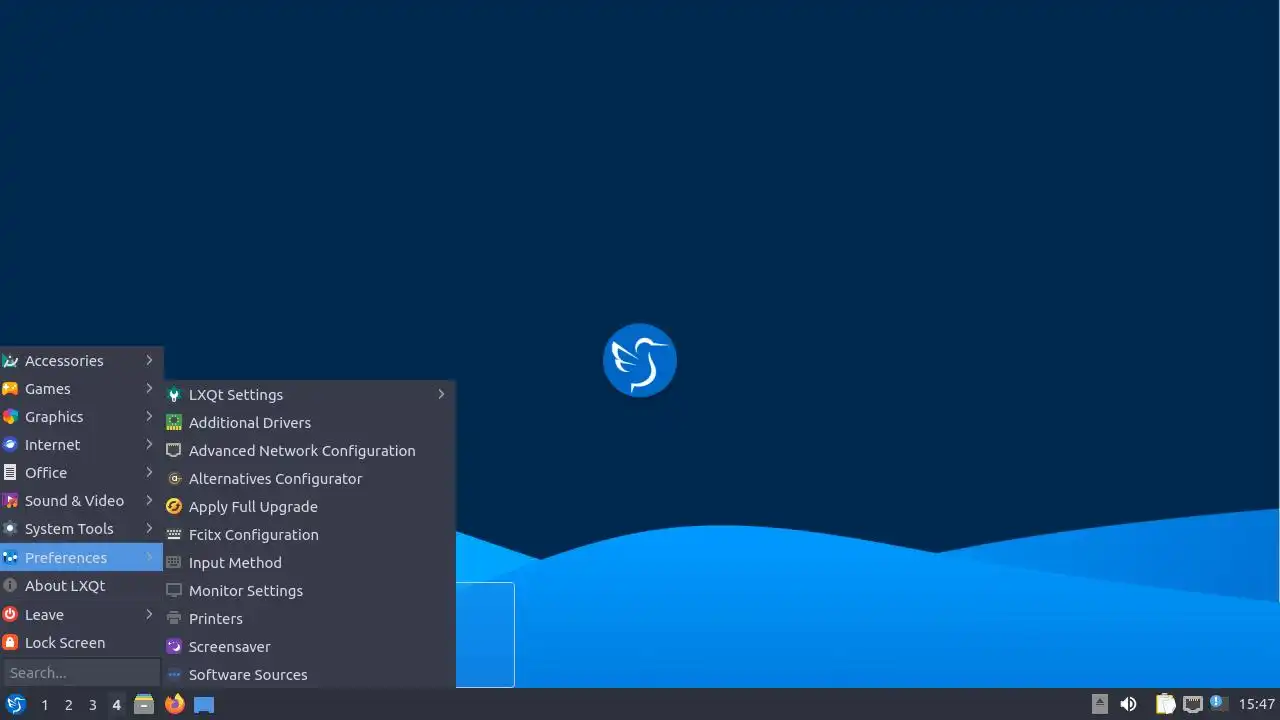Open the removable media eject tray icon
Image resolution: width=1280 pixels, height=720 pixels.
(x=1100, y=704)
